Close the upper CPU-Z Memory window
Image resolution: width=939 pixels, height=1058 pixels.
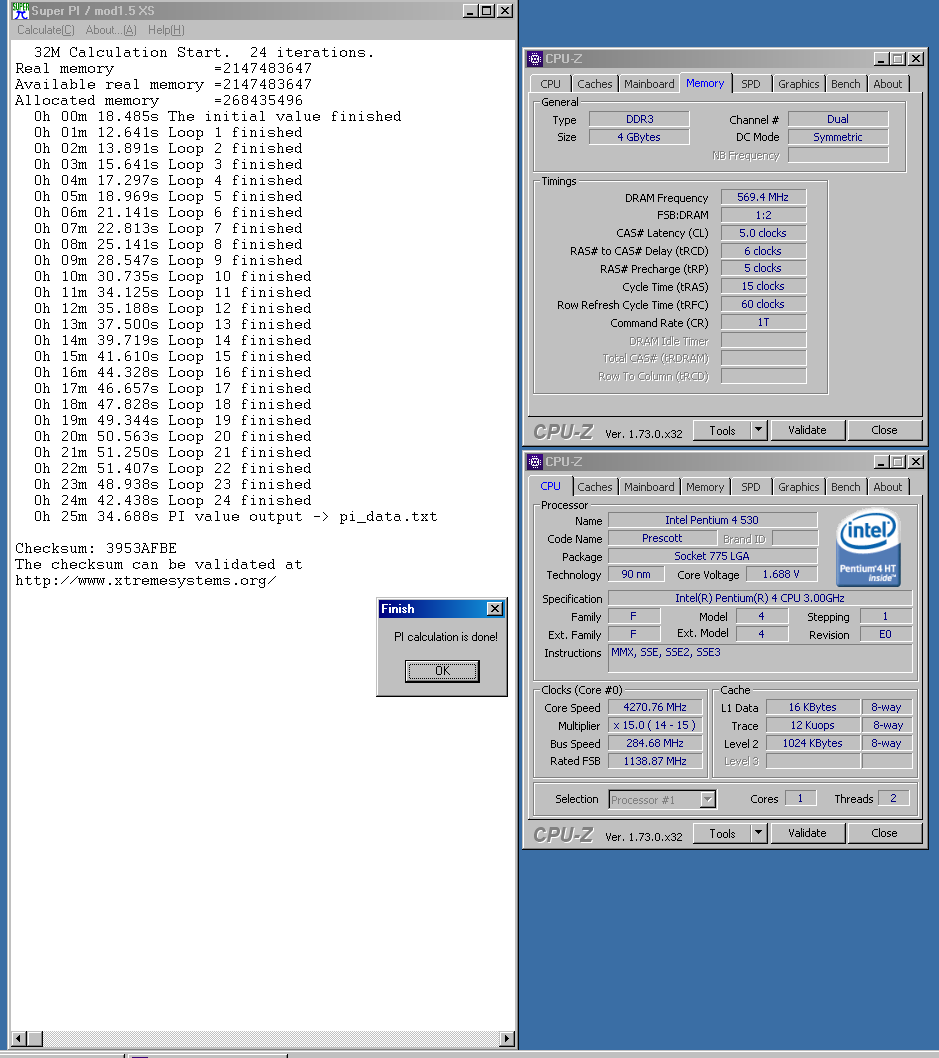tap(915, 59)
